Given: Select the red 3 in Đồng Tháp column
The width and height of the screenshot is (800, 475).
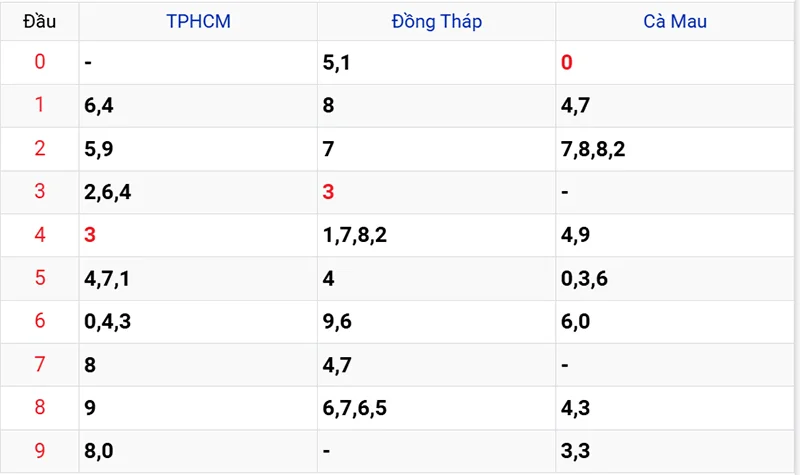Looking at the screenshot, I should tap(329, 192).
